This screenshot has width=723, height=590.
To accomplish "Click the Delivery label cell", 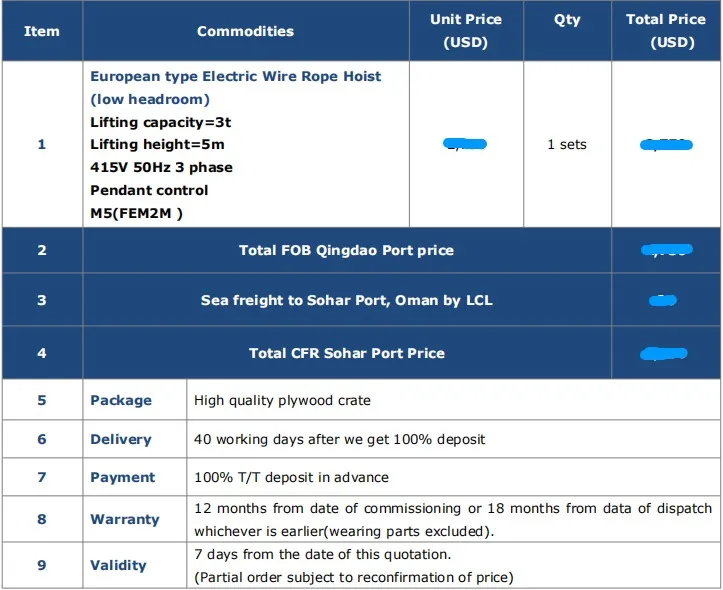I will tap(121, 439).
